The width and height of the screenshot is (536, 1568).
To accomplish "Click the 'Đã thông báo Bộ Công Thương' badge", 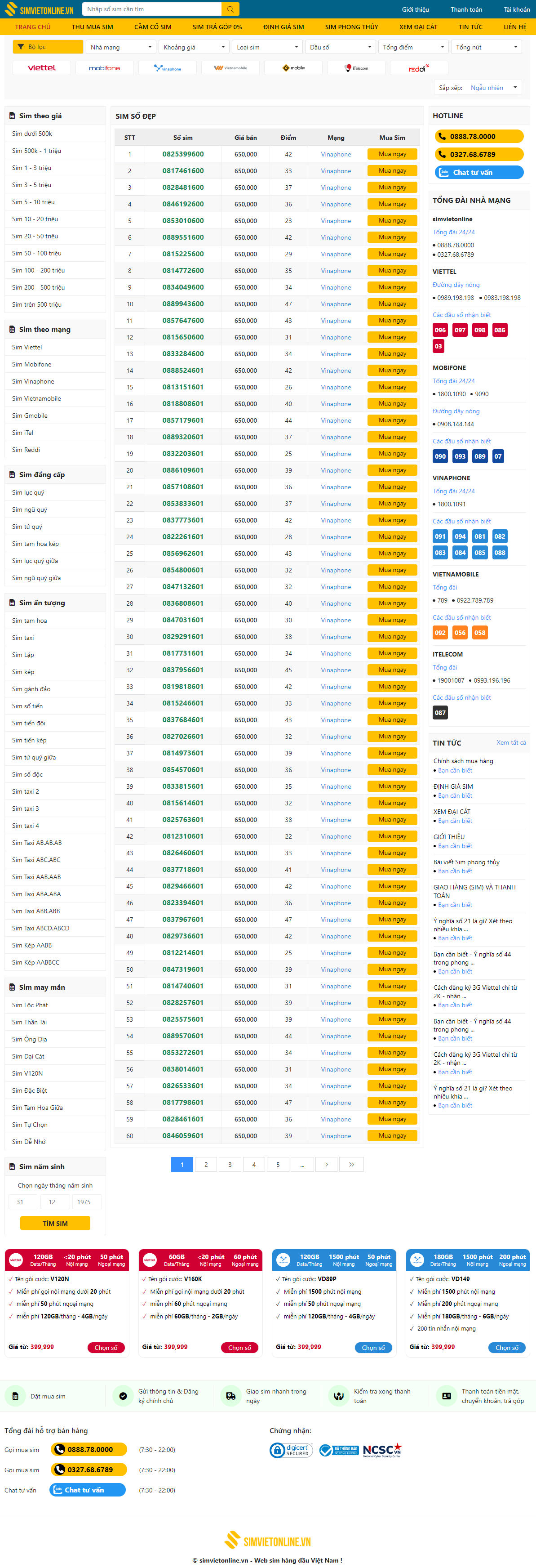I will point(339,1450).
